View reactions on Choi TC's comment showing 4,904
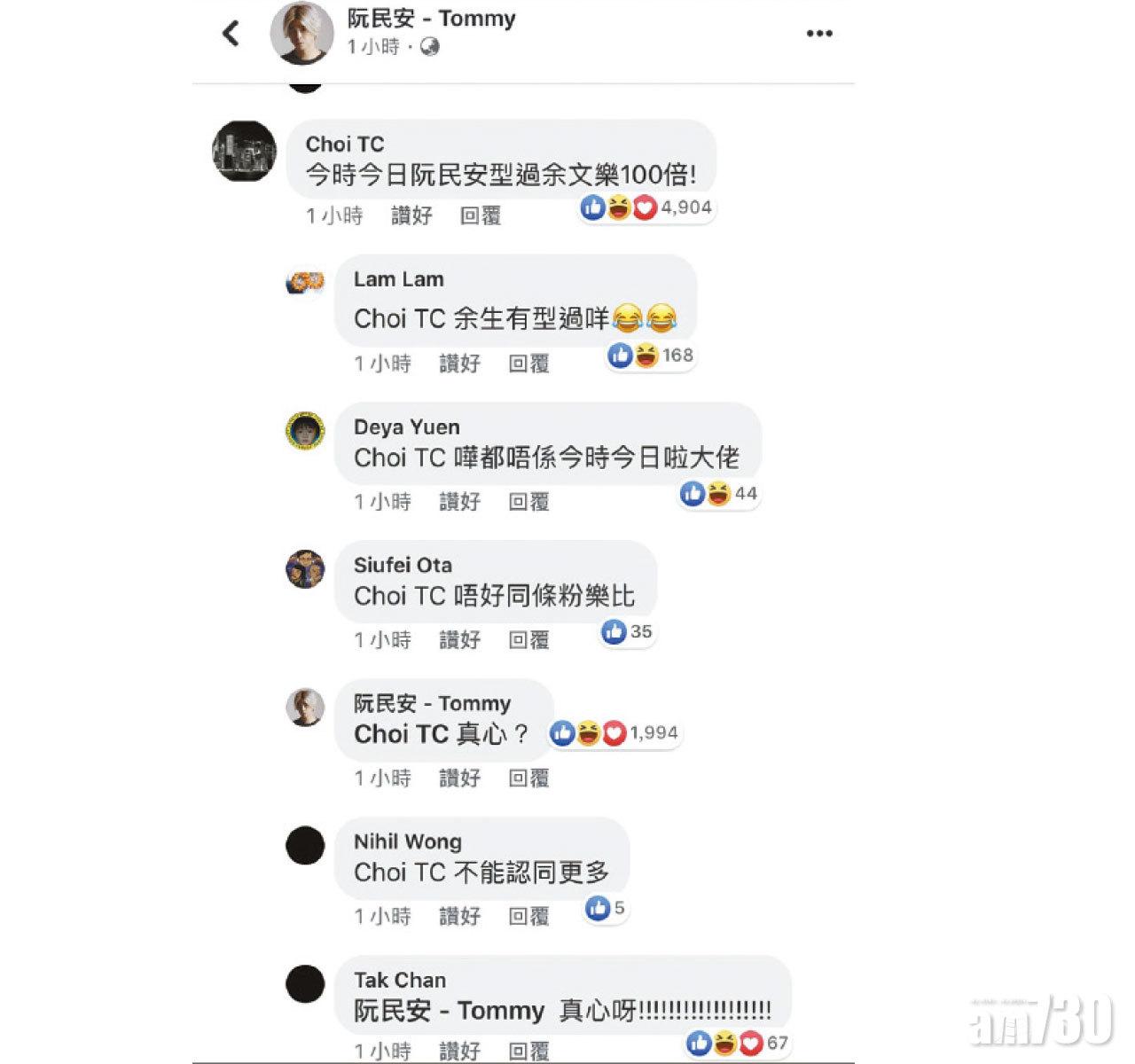 tap(646, 207)
